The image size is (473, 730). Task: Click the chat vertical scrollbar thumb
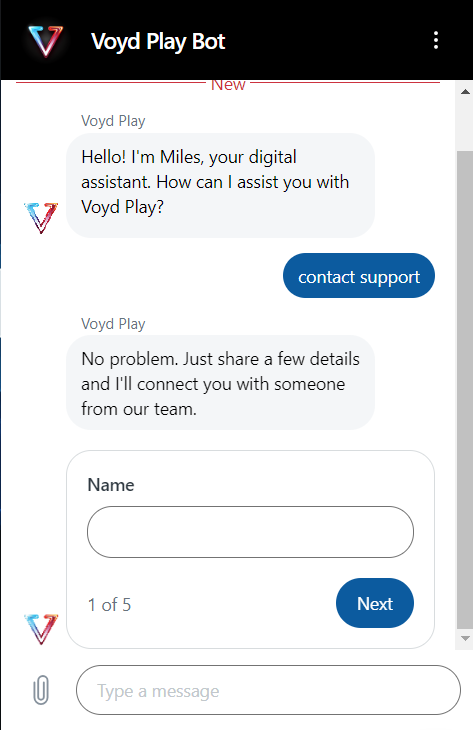point(465,389)
